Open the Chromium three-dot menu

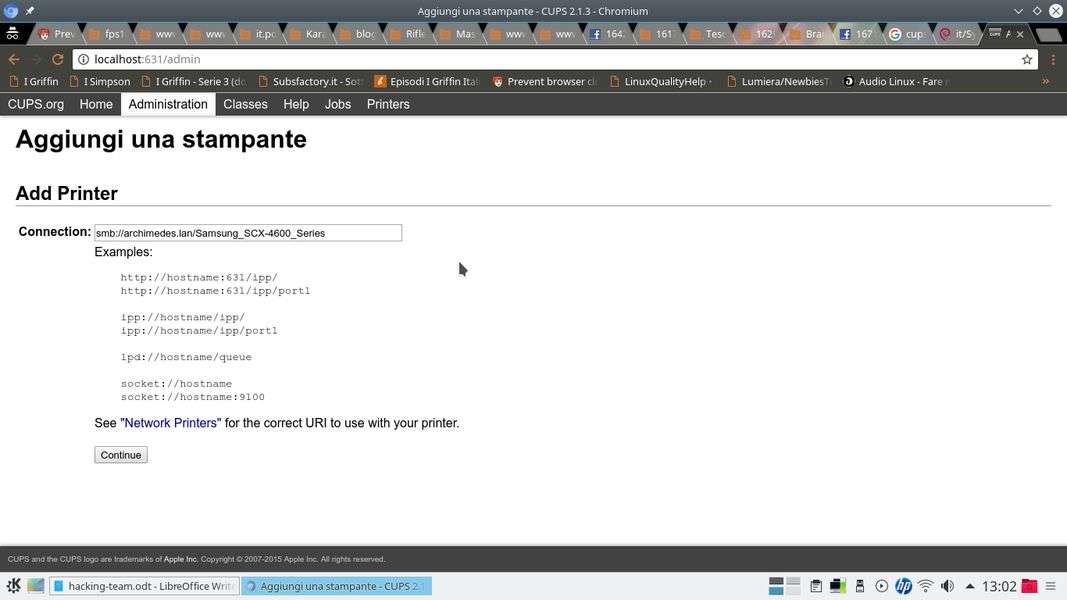[x=1052, y=59]
